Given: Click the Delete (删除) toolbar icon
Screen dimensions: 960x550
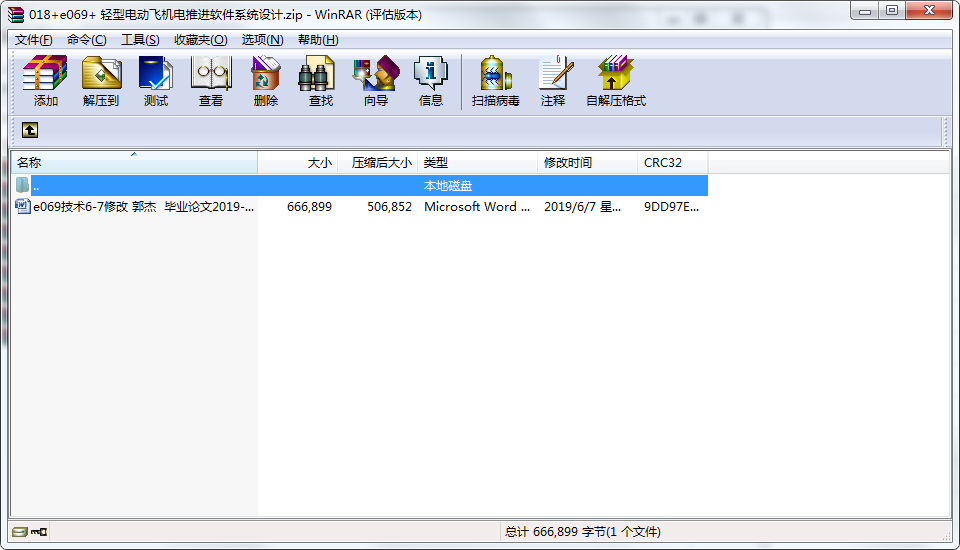Looking at the screenshot, I should point(266,81).
